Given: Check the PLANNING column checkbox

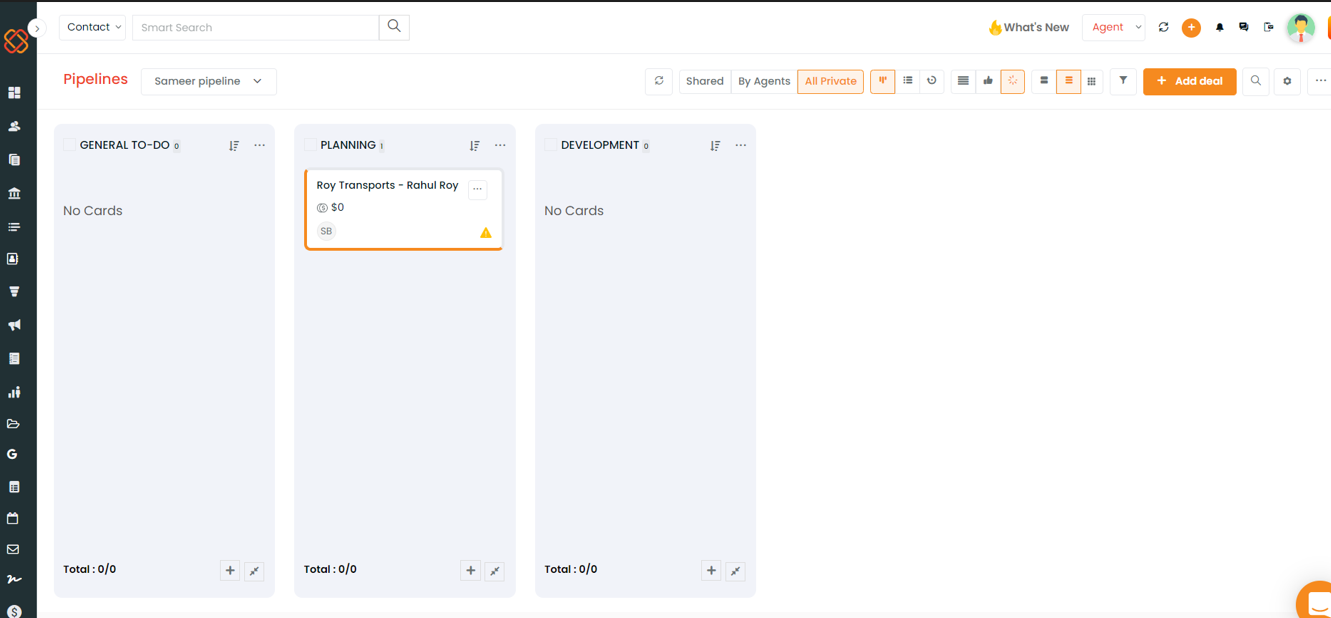Looking at the screenshot, I should coord(310,145).
